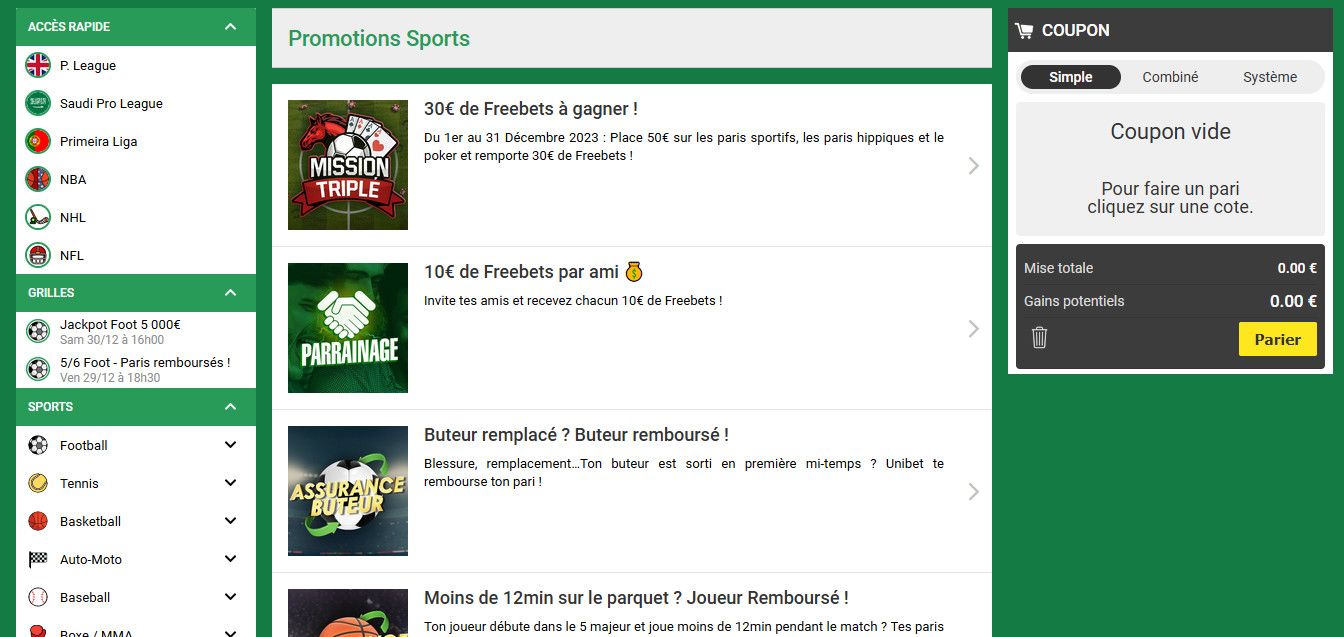Open the Saudi Pro League icon

click(38, 103)
